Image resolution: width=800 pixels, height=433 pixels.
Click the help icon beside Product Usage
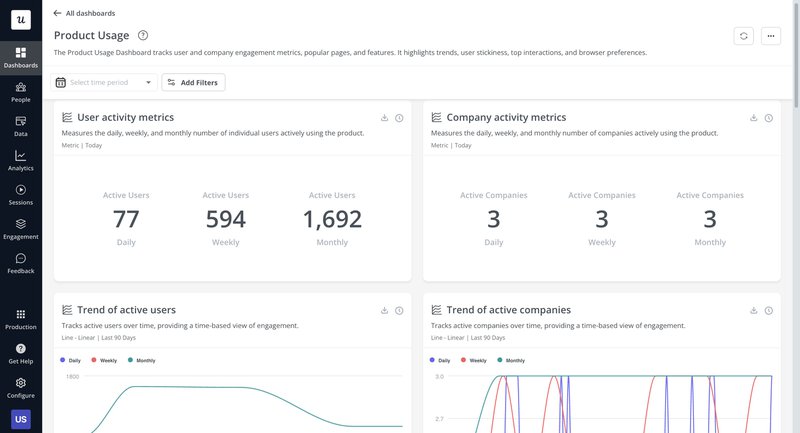[x=143, y=35]
